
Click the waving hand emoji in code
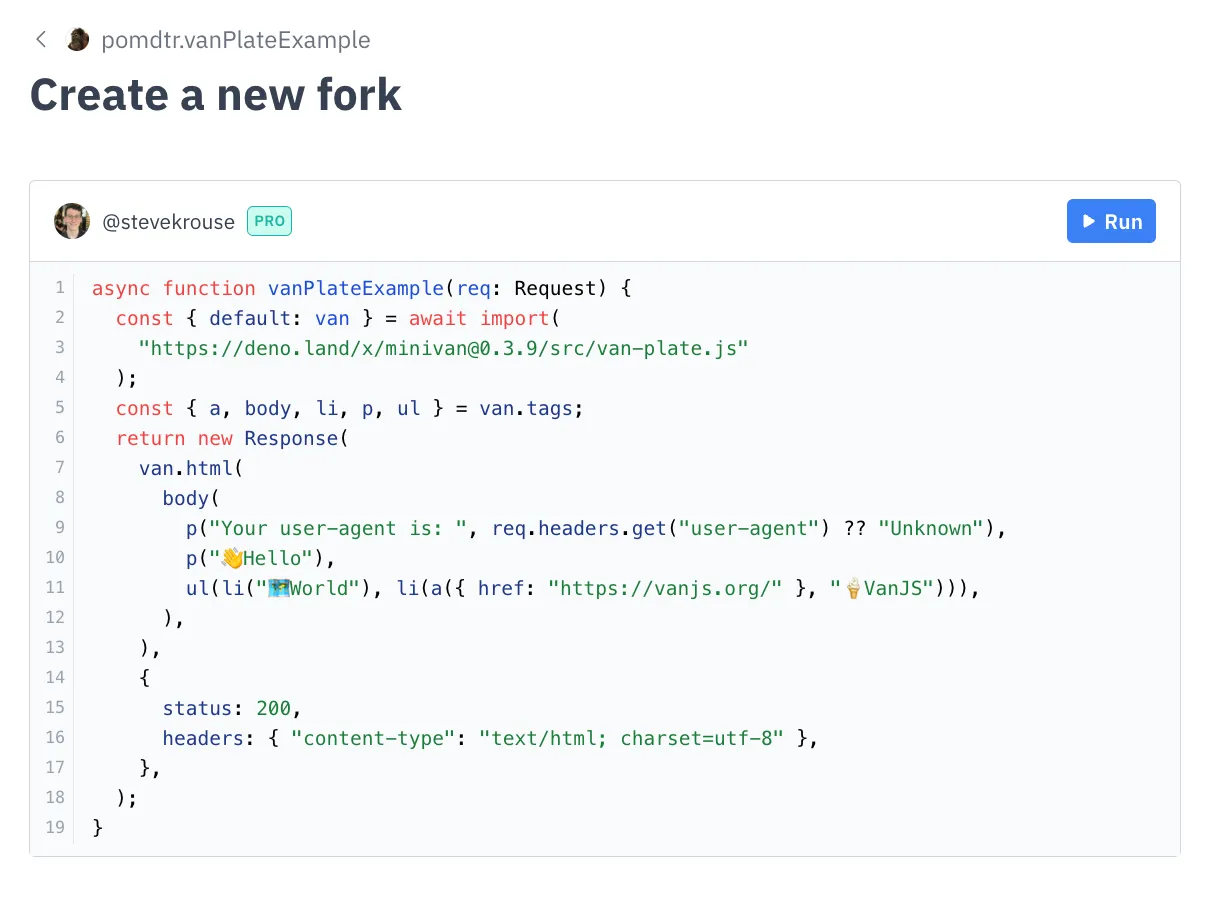pos(232,558)
